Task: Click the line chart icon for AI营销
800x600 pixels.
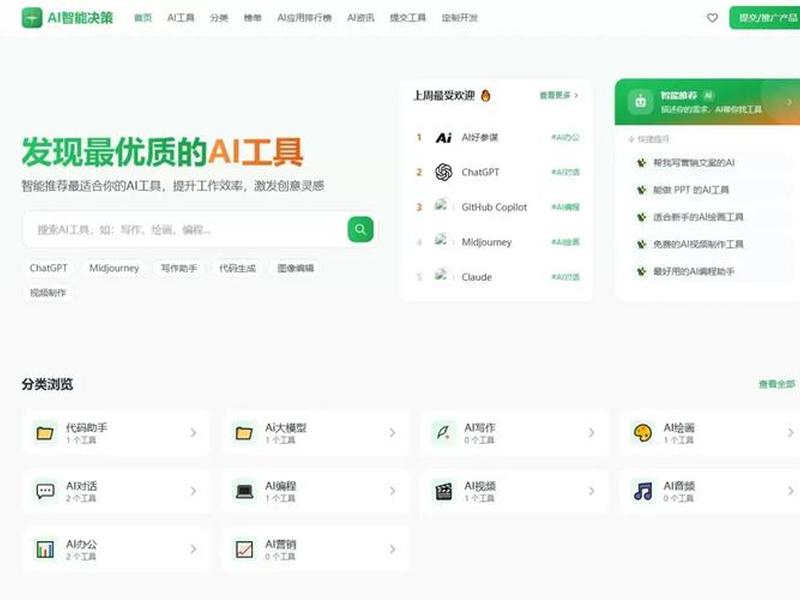Action: (244, 549)
